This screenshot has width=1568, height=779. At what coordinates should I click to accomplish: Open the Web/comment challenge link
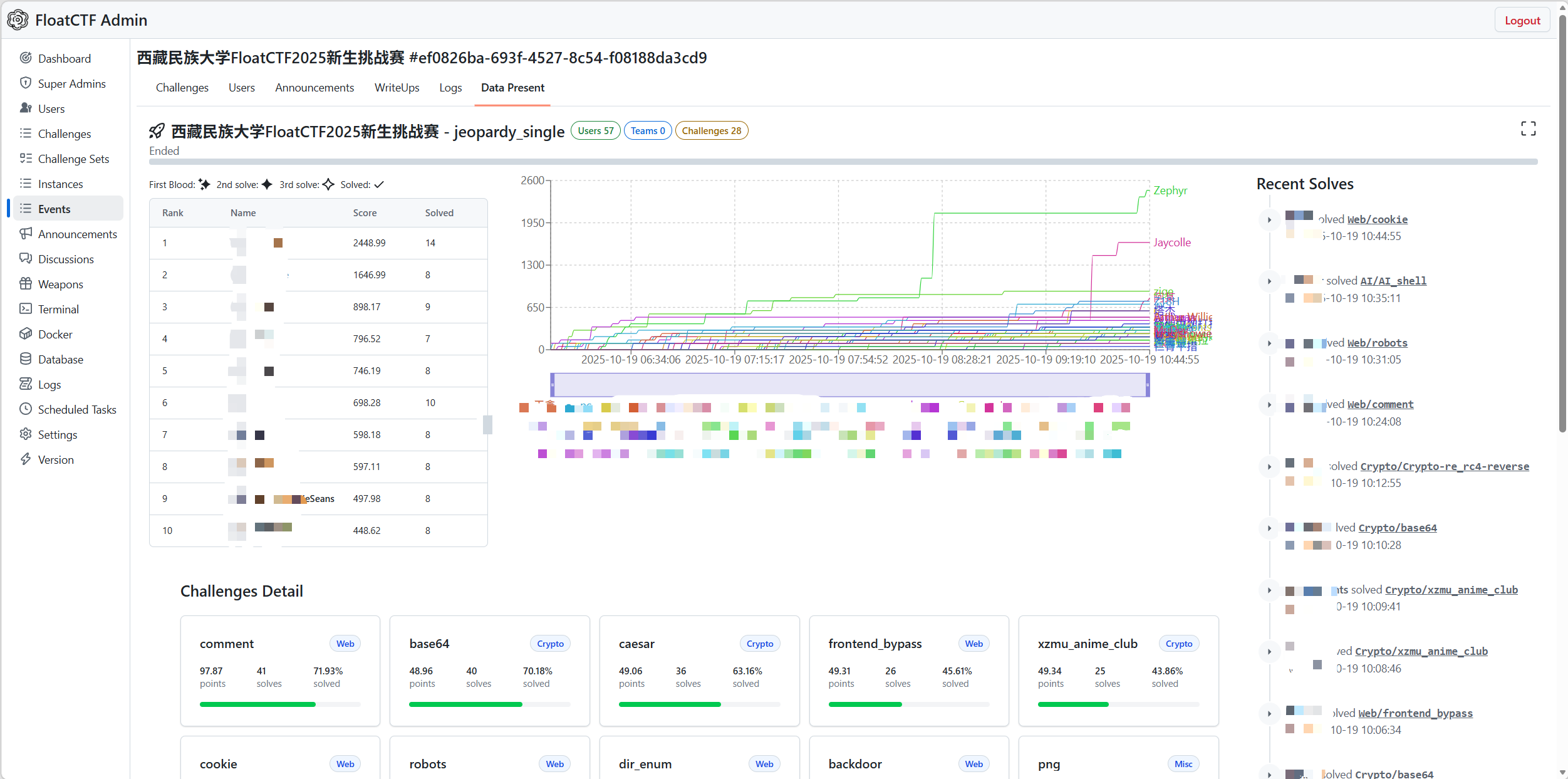1380,405
